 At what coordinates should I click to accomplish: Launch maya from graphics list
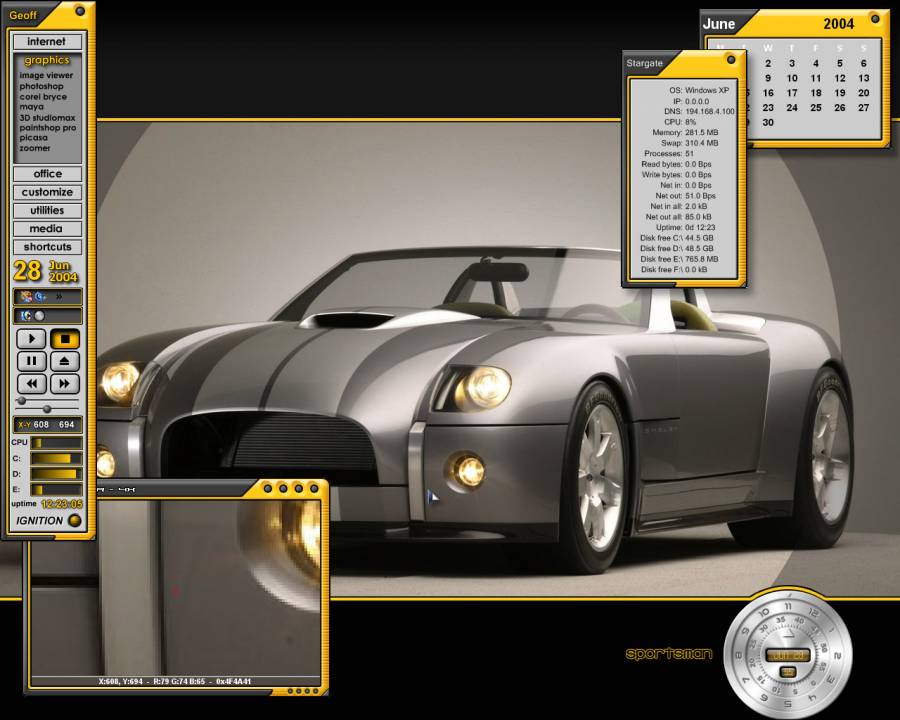[31, 107]
